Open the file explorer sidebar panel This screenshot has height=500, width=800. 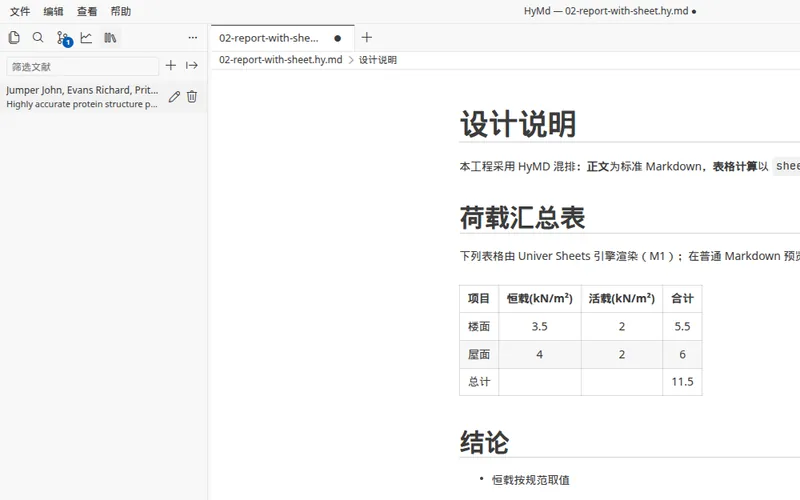[14, 38]
